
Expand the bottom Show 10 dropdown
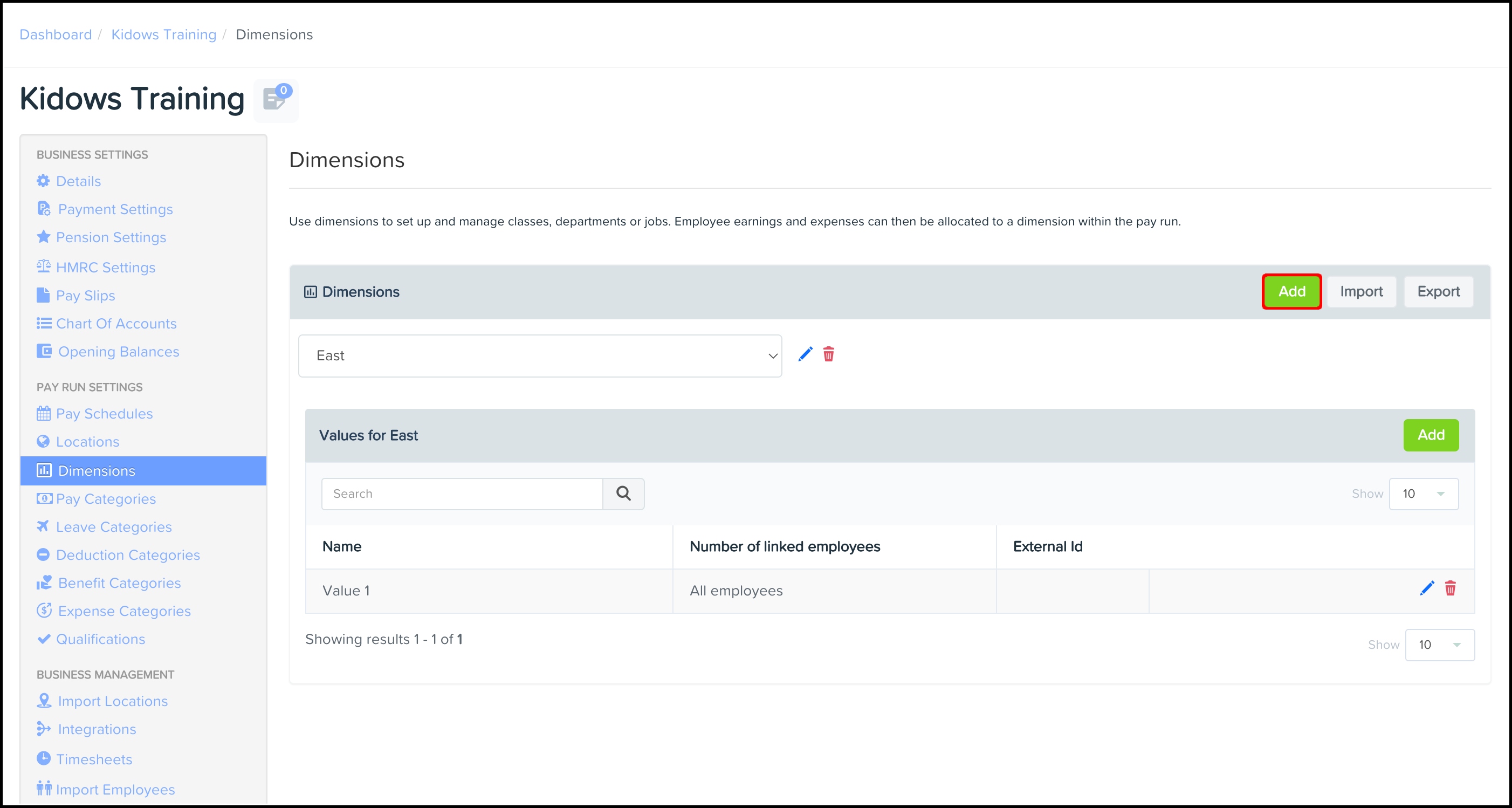click(x=1439, y=645)
